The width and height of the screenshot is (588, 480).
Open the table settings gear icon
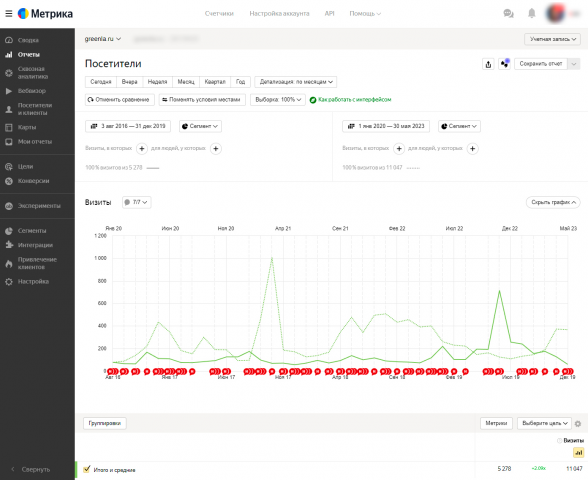(578, 423)
